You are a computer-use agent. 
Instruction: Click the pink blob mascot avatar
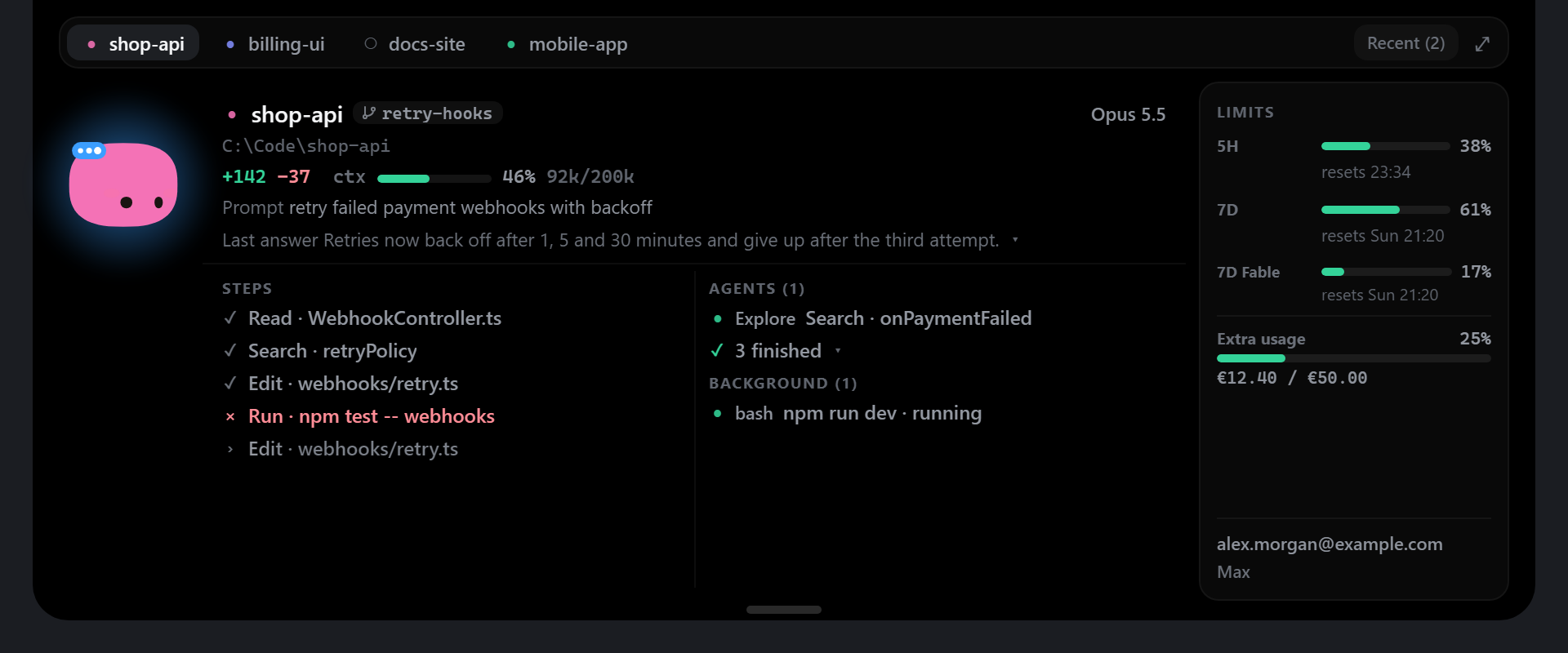point(123,184)
